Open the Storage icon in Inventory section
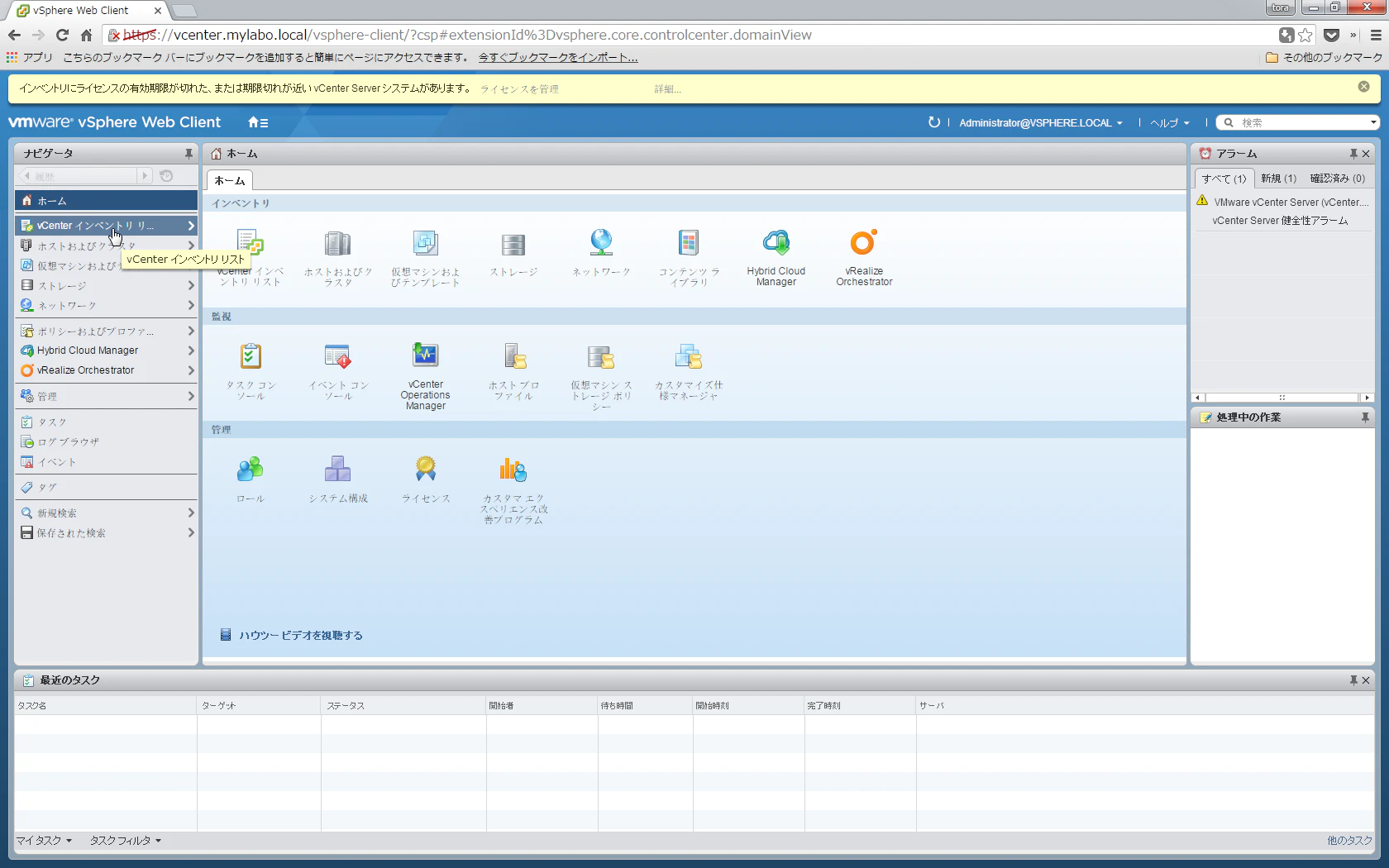Viewport: 1389px width, 868px height. (x=513, y=245)
